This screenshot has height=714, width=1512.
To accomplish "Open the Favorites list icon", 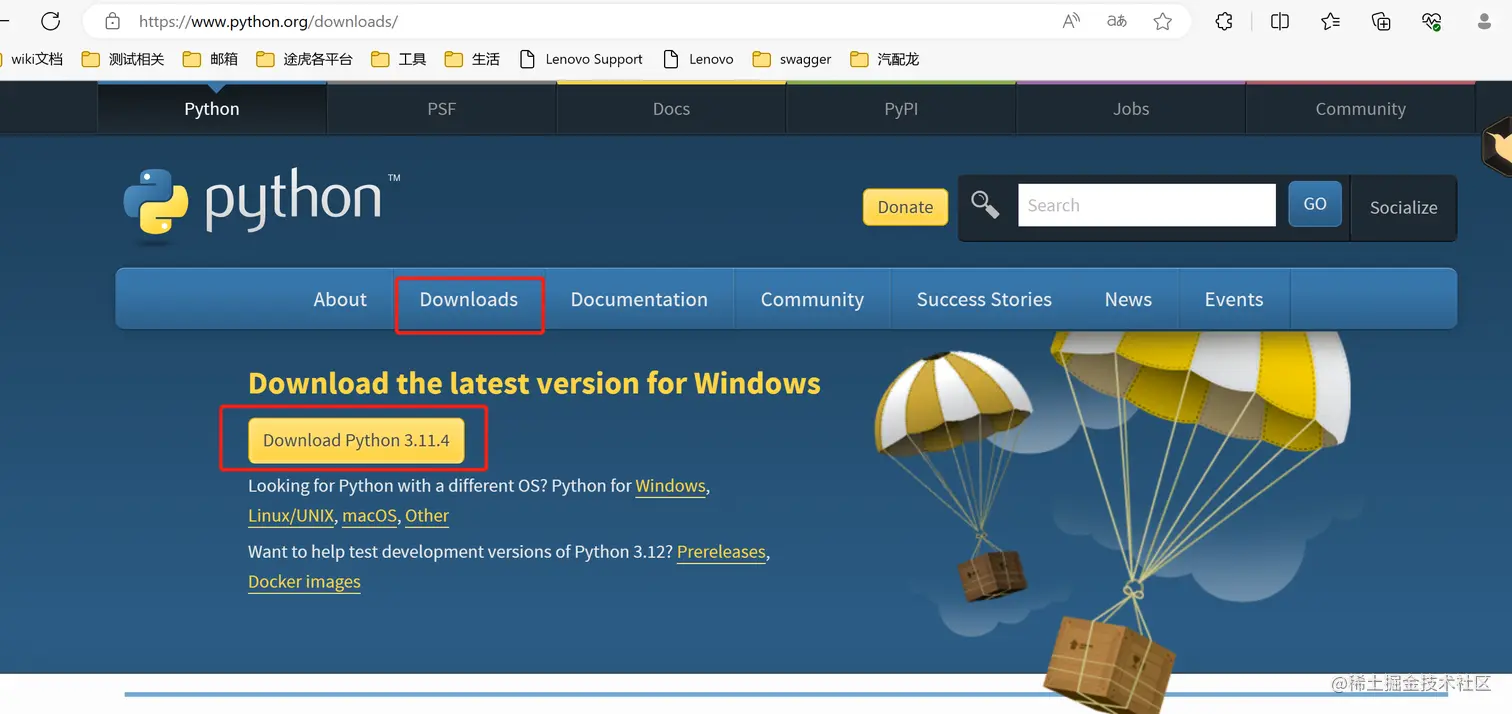I will point(1330,21).
